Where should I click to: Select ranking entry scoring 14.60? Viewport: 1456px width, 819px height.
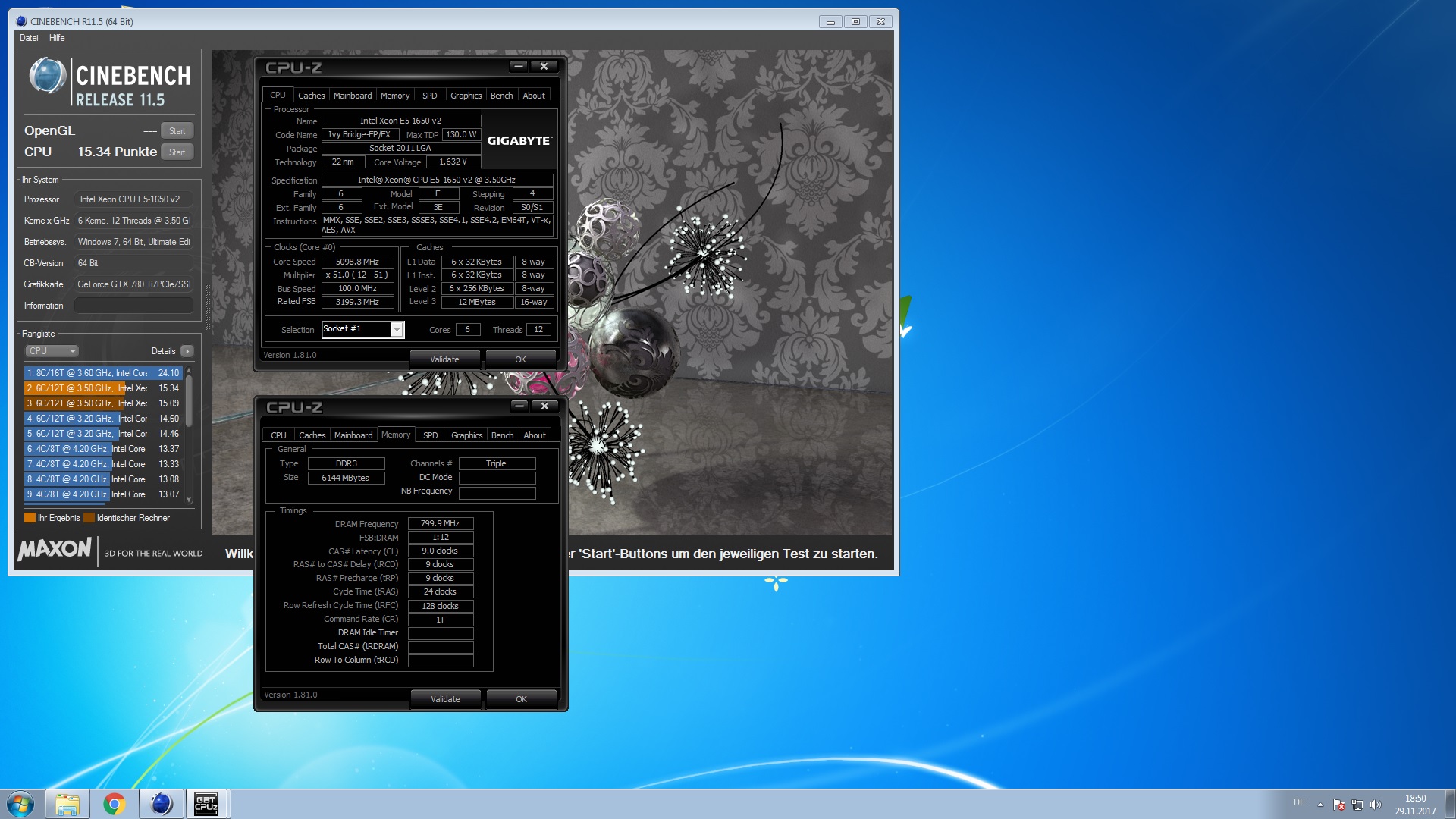point(103,419)
